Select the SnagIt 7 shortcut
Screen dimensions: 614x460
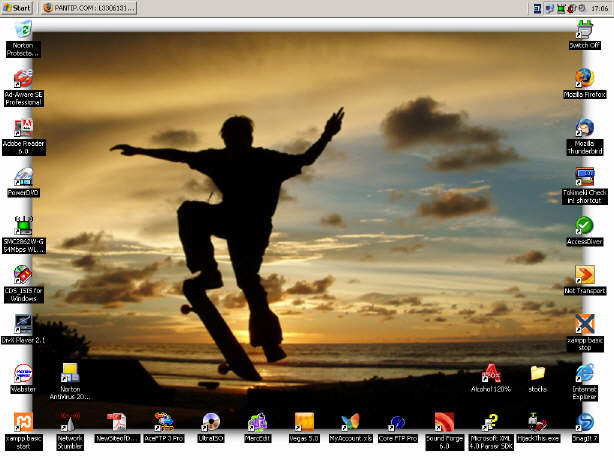(x=585, y=428)
